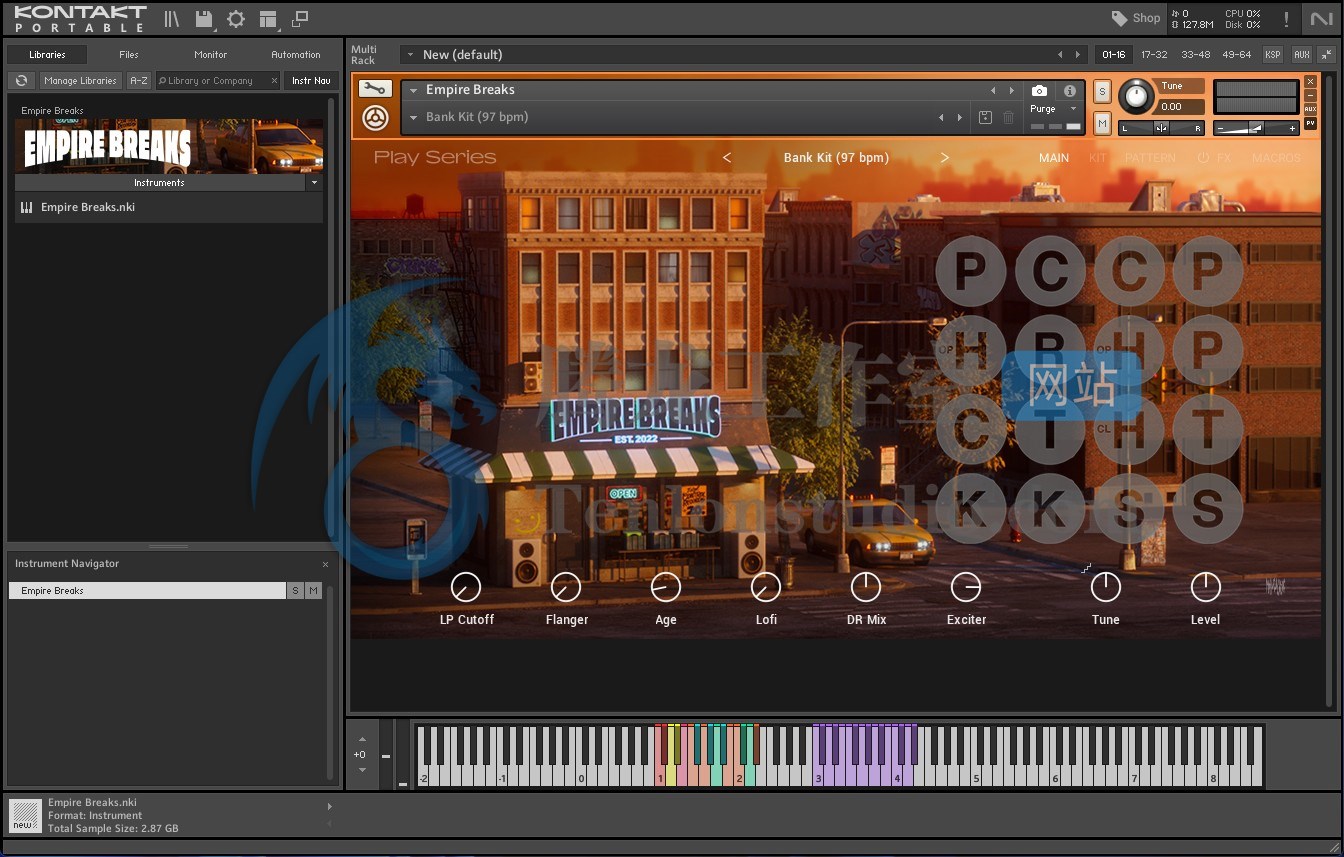This screenshot has width=1344, height=857.
Task: Click the LP Cutoff knob
Action: tap(466, 587)
